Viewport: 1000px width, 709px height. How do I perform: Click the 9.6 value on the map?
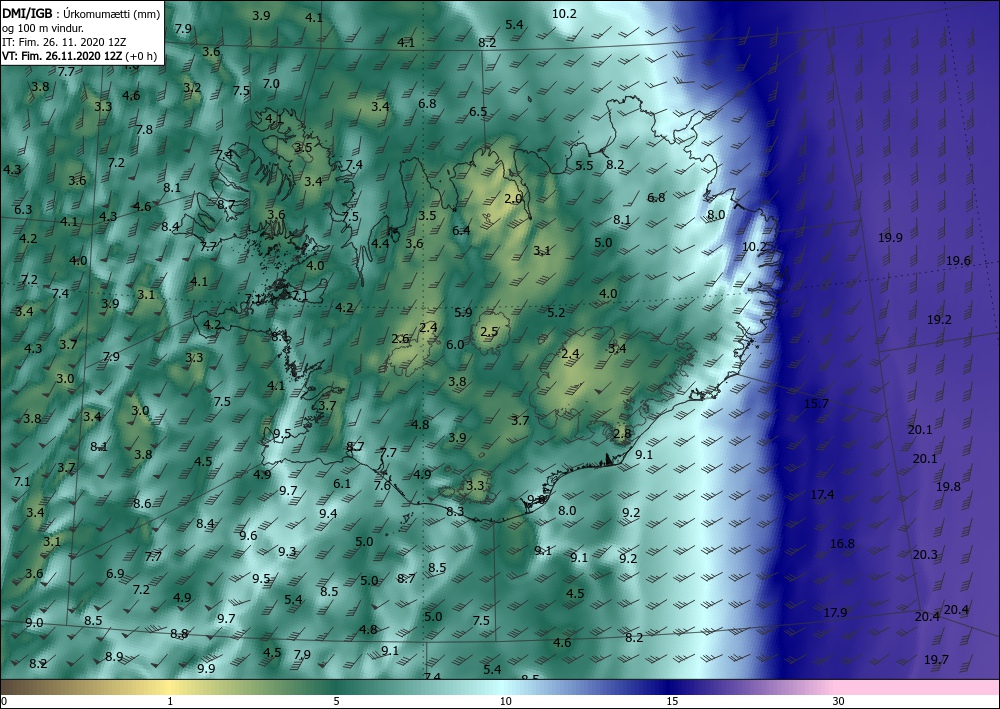click(248, 536)
